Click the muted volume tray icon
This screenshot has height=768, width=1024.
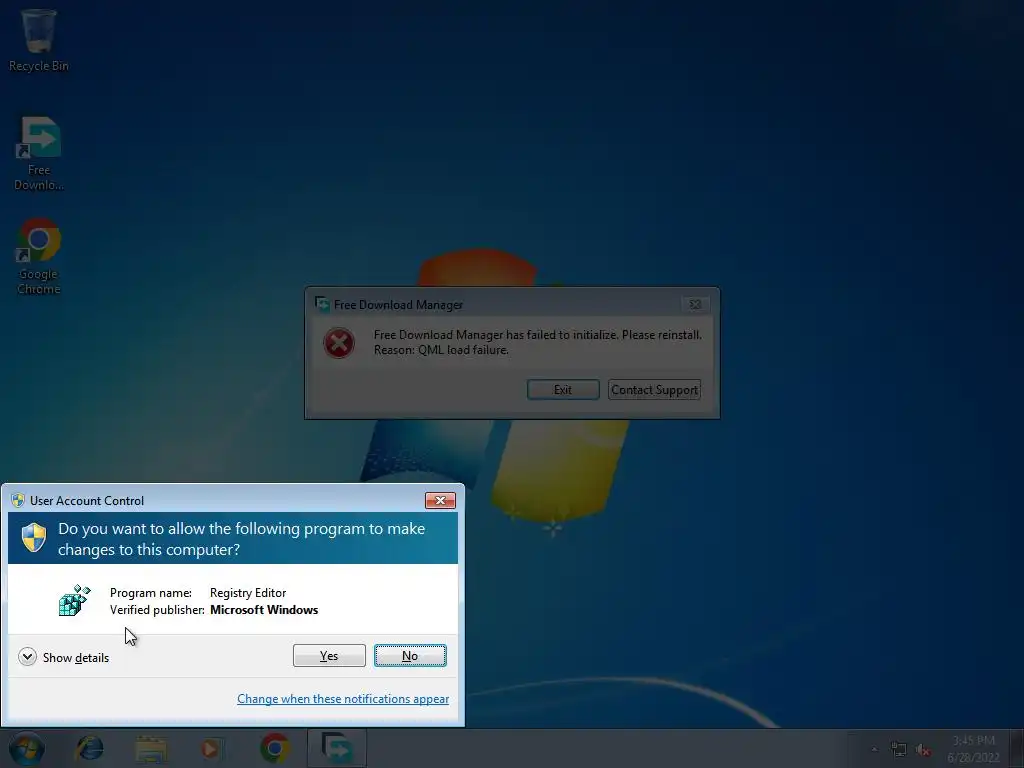click(923, 750)
